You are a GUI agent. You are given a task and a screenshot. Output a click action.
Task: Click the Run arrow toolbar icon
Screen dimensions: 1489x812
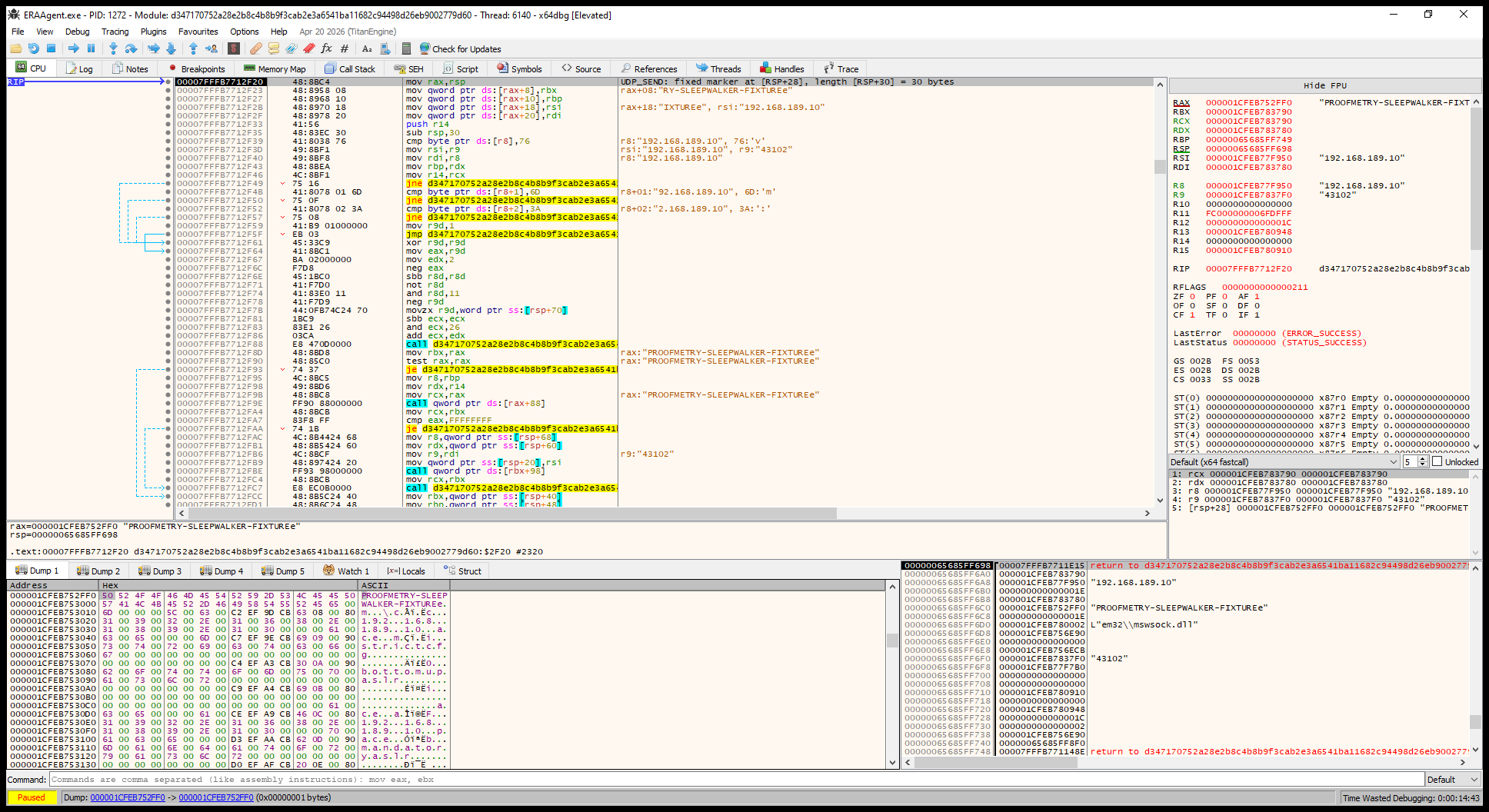(73, 48)
